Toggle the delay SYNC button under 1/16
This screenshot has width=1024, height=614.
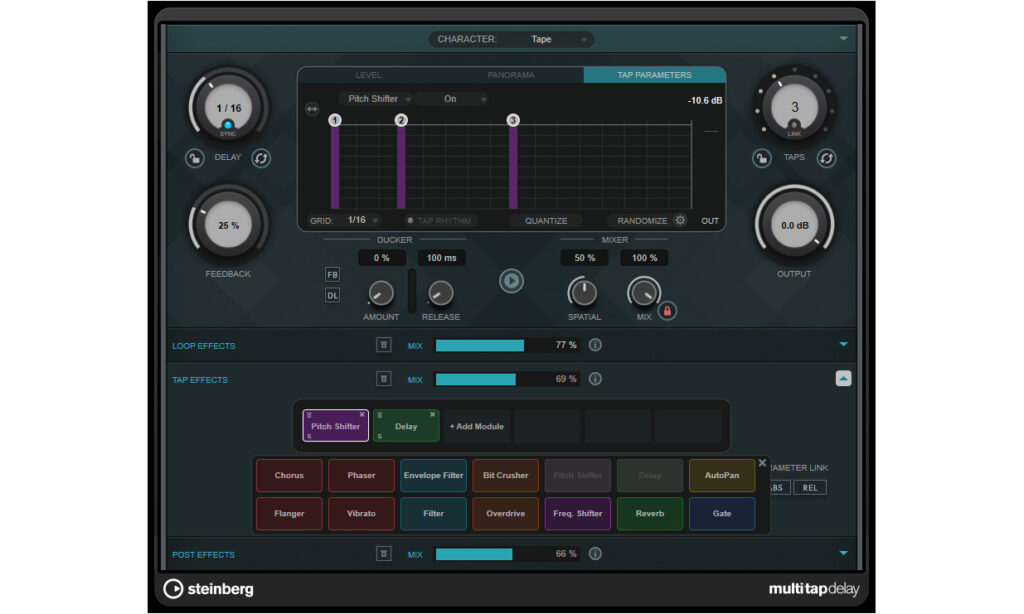click(x=227, y=125)
